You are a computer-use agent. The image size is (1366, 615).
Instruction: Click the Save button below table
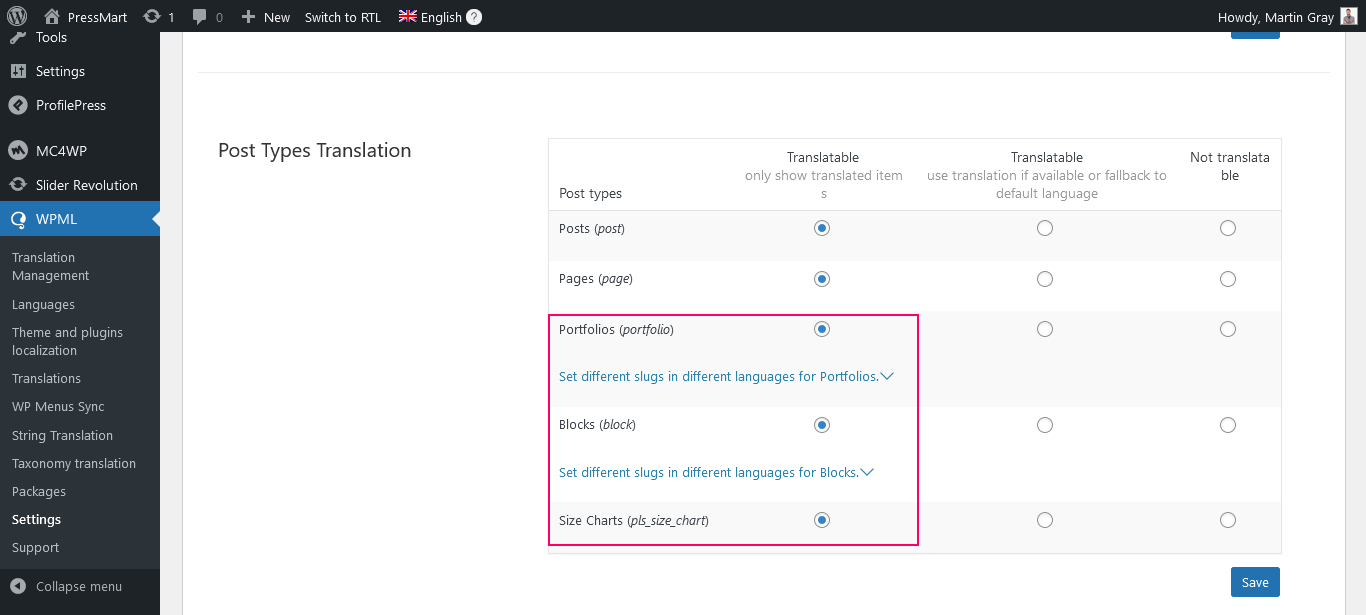pyautogui.click(x=1255, y=582)
